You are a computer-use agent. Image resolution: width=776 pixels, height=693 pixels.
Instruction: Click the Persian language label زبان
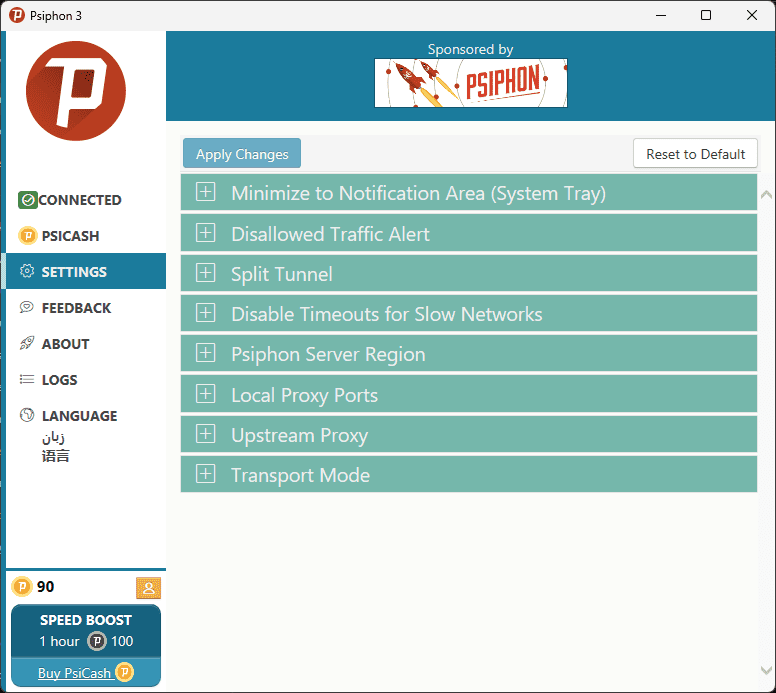click(x=53, y=437)
